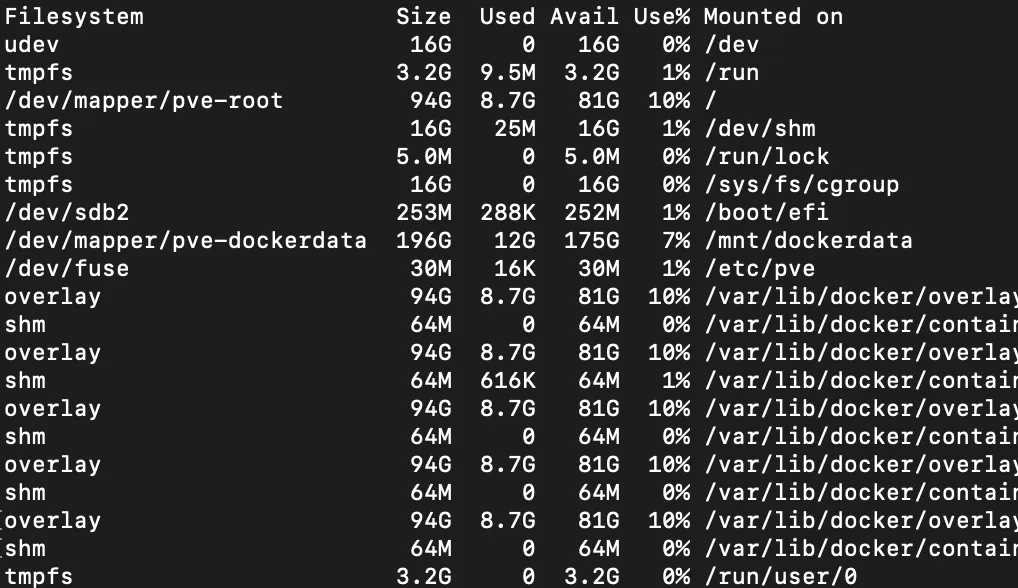
Task: Click the /dev/mapper/pve-root filesystem entry
Action: (x=144, y=101)
